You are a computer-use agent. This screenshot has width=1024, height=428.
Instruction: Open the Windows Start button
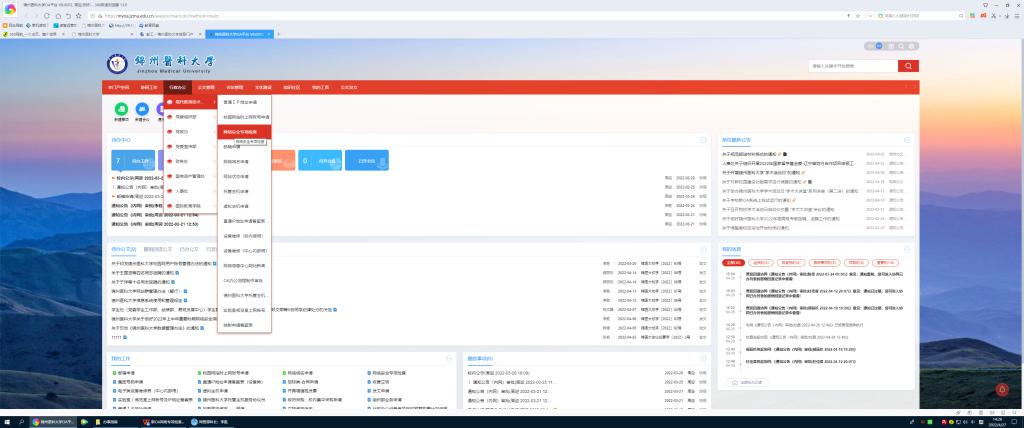coord(7,422)
